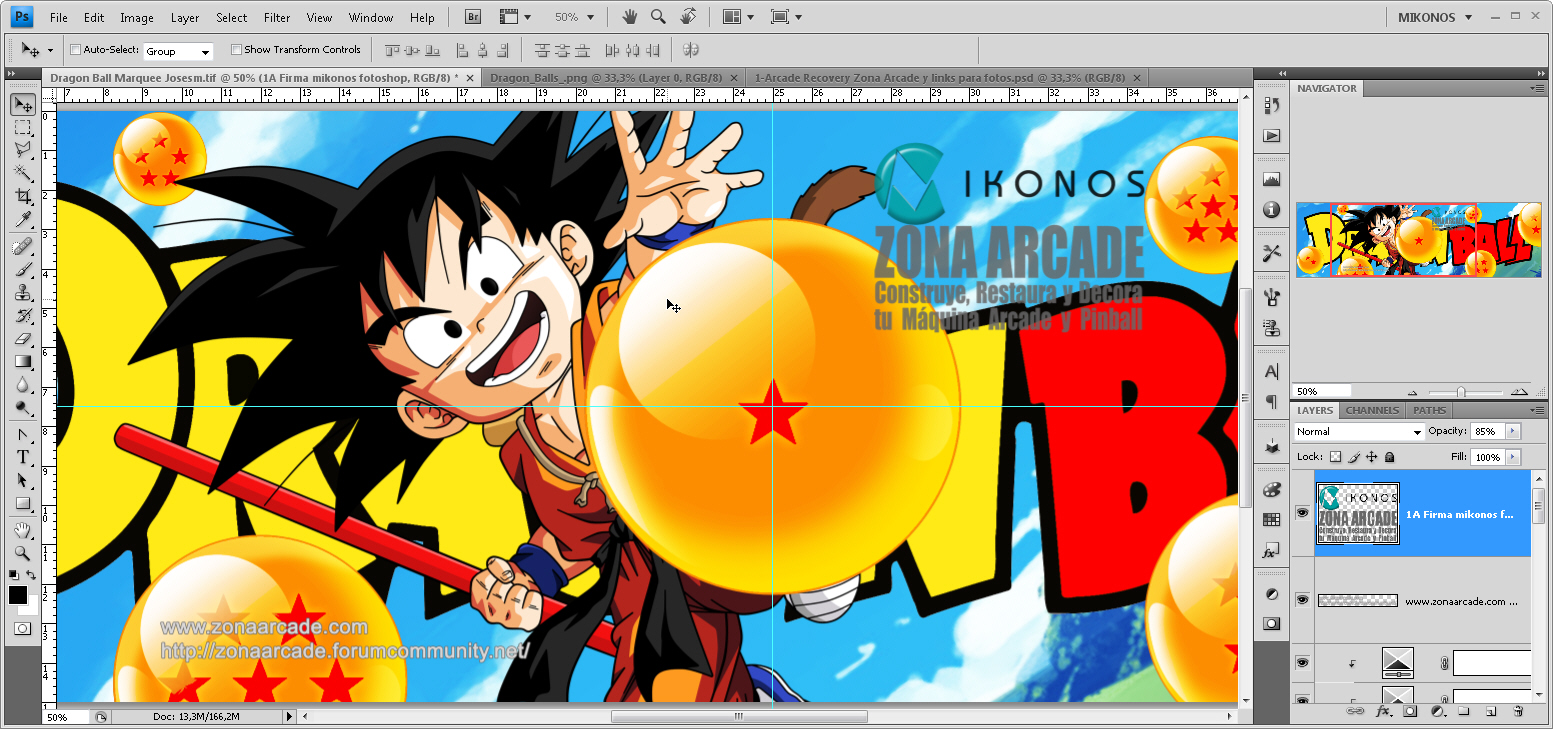This screenshot has width=1553, height=729.
Task: Select the Path Selection tool
Action: click(23, 480)
